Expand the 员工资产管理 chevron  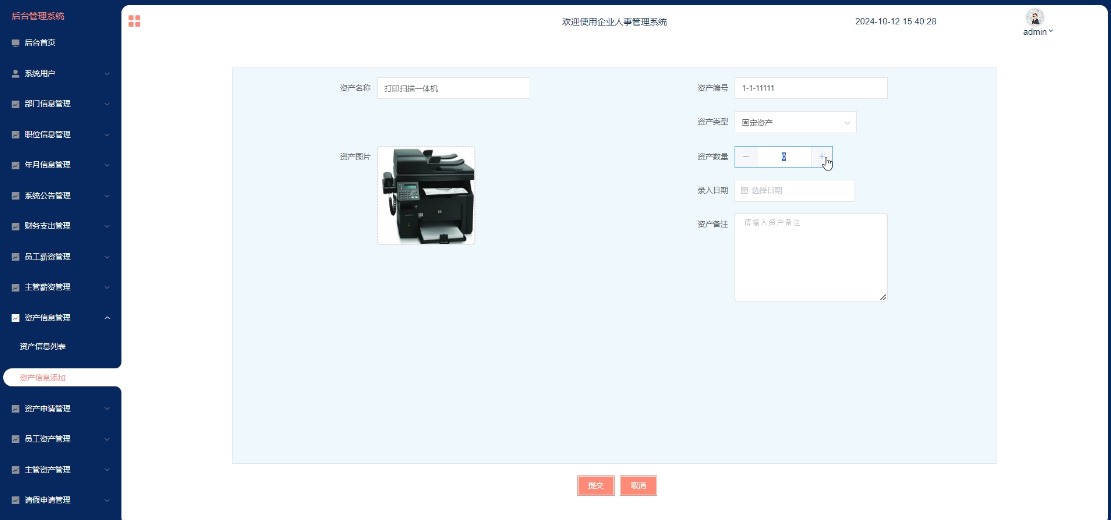coord(107,439)
